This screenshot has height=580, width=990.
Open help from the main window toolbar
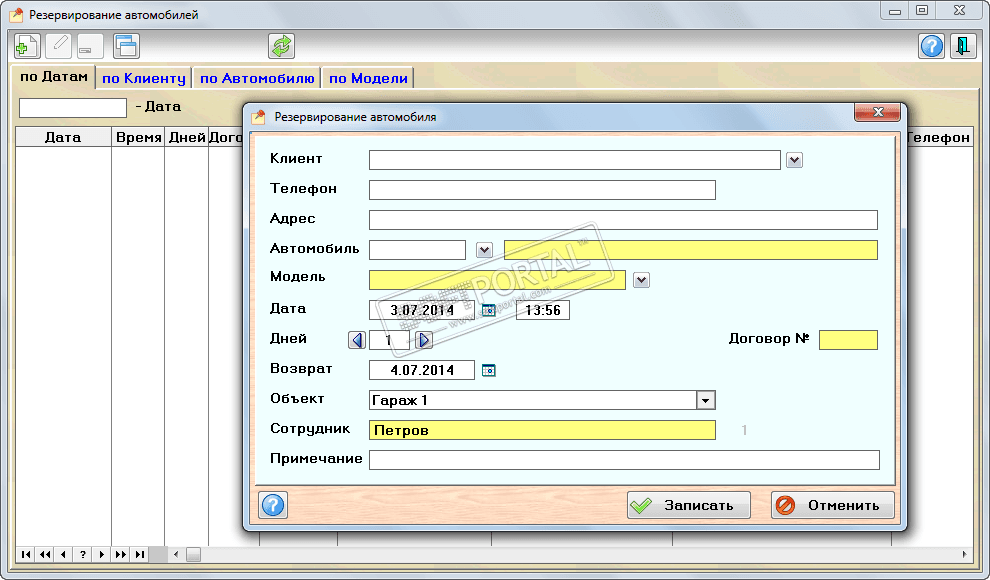(931, 46)
